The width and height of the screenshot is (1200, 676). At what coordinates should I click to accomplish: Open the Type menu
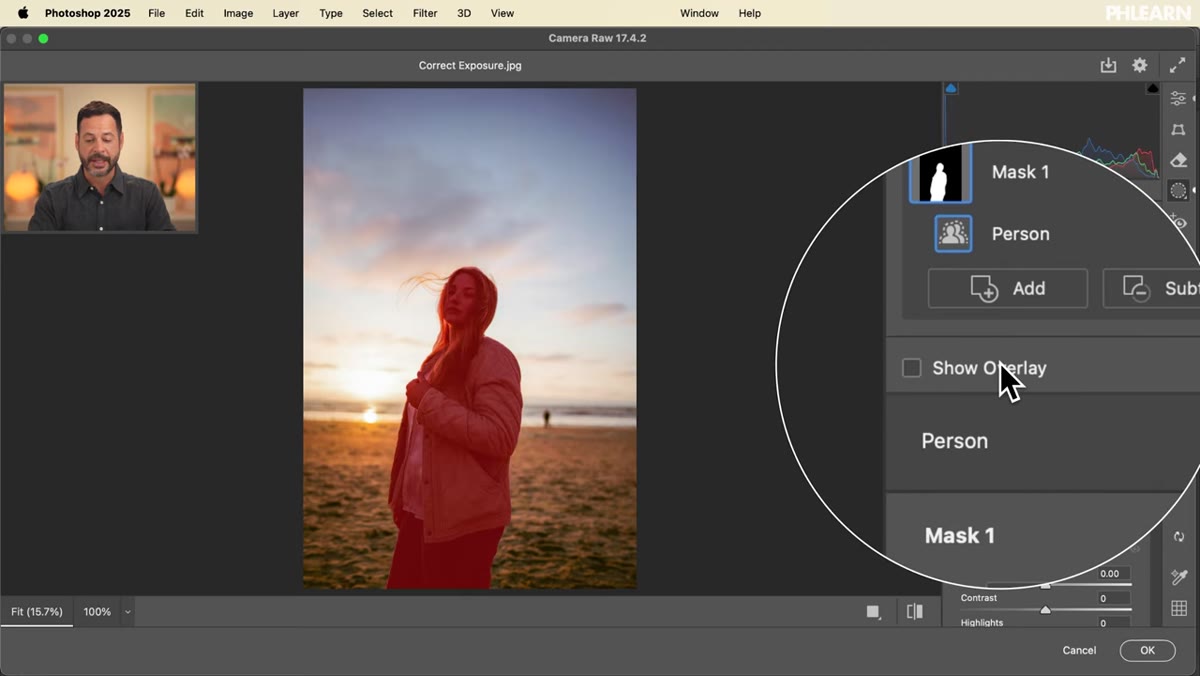(x=331, y=13)
